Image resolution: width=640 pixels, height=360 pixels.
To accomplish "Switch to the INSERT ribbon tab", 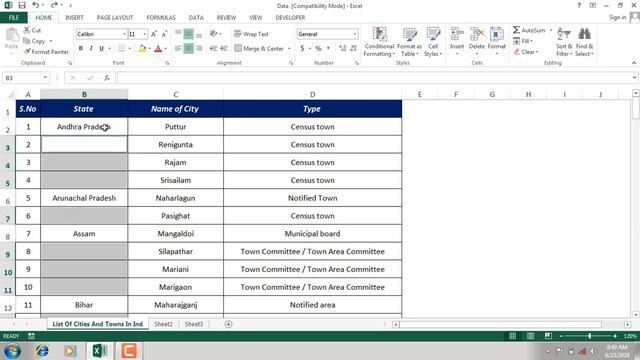I will click(74, 18).
